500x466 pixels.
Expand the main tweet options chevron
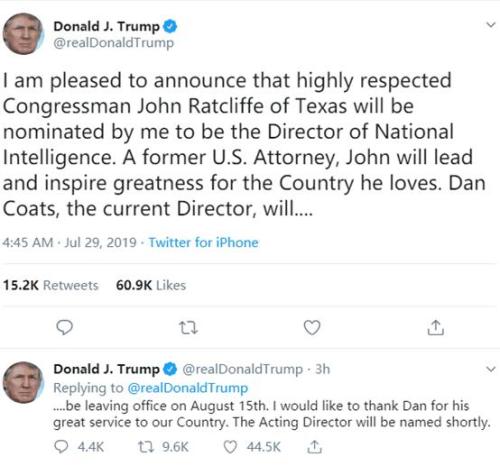pos(491,25)
